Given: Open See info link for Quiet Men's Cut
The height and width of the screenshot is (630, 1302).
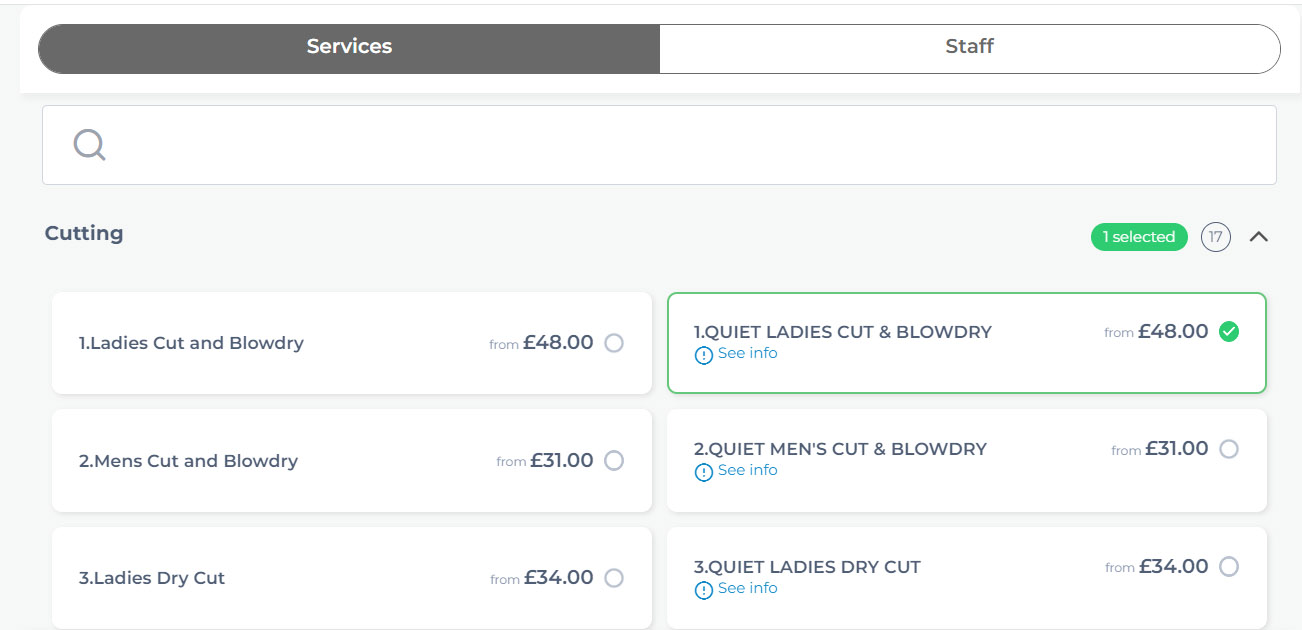Looking at the screenshot, I should point(747,470).
